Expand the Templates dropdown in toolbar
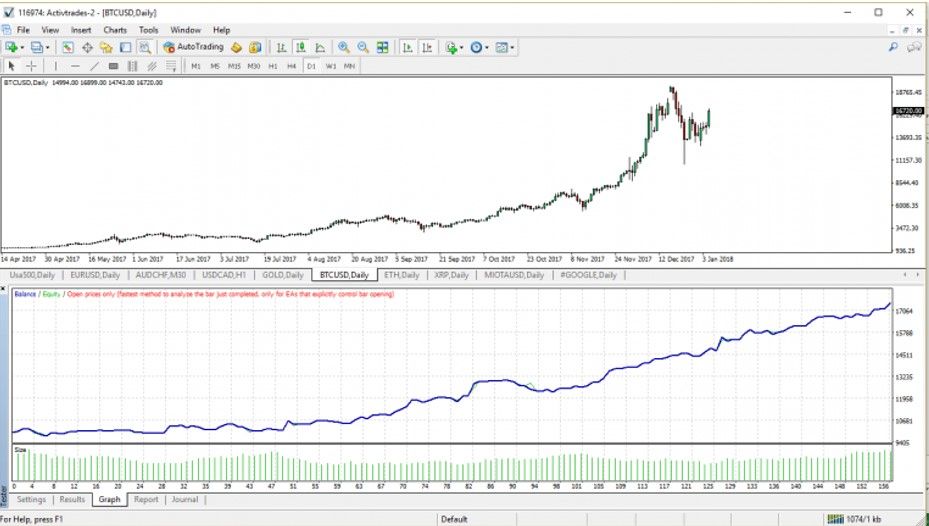This screenshot has height=526, width=929. pos(514,47)
